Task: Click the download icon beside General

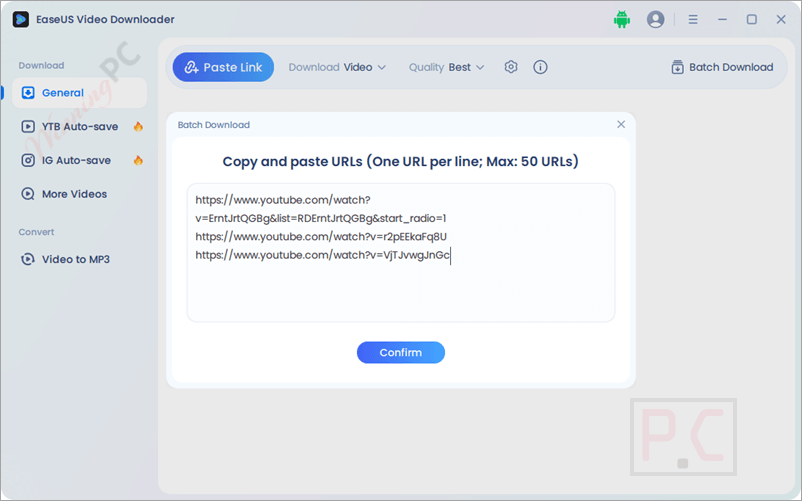Action: pos(28,93)
